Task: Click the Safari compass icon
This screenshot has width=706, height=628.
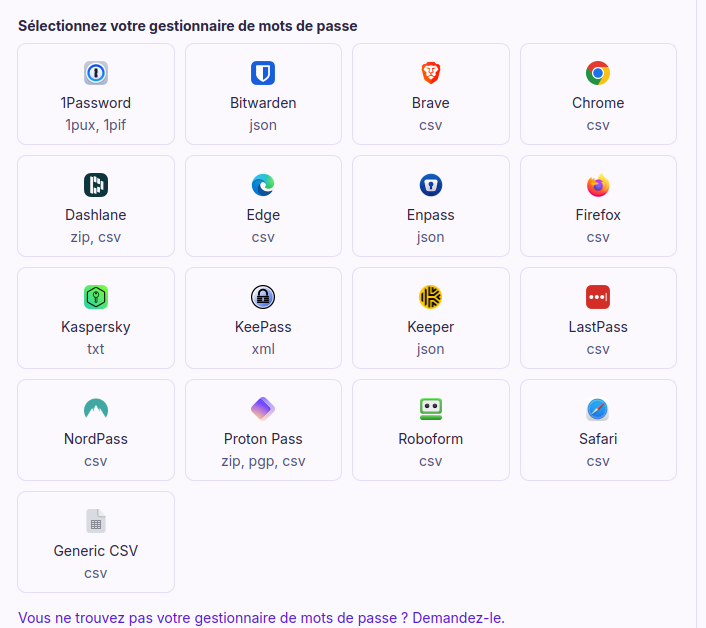Action: tap(598, 409)
